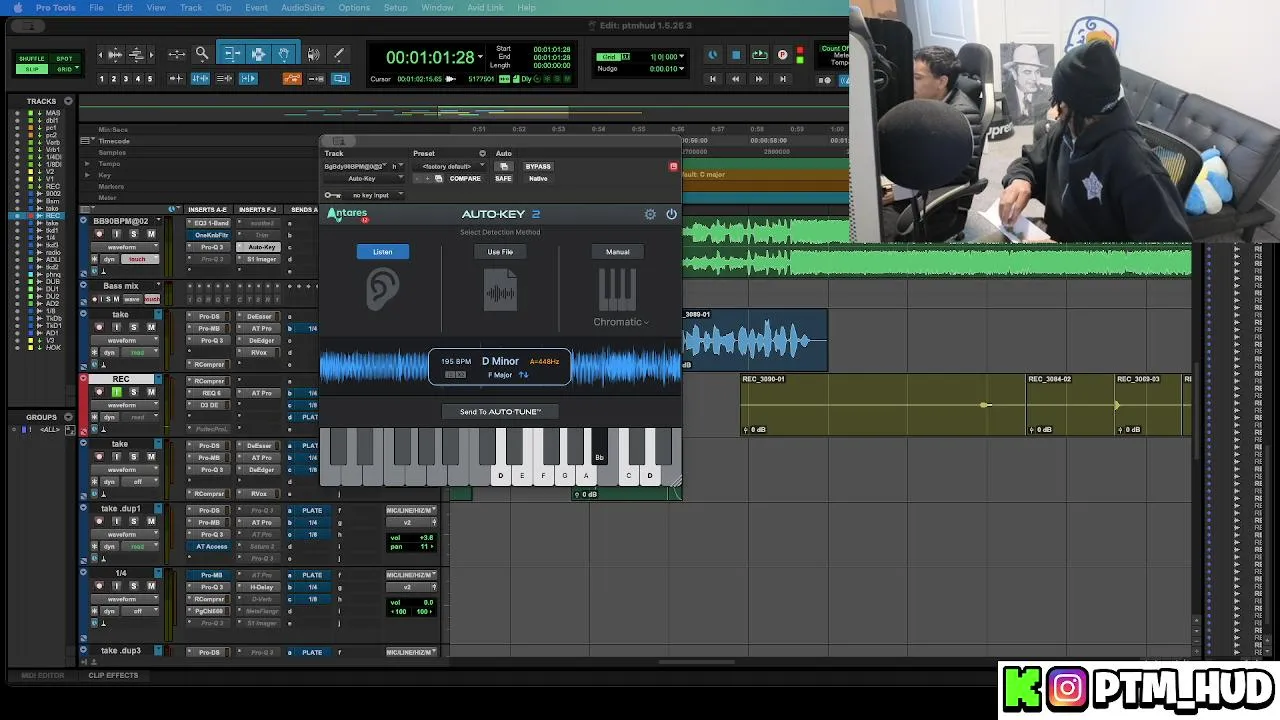Viewport: 1280px width, 720px height.
Task: Click the orange icon below the edit tools
Action: click(x=291, y=79)
